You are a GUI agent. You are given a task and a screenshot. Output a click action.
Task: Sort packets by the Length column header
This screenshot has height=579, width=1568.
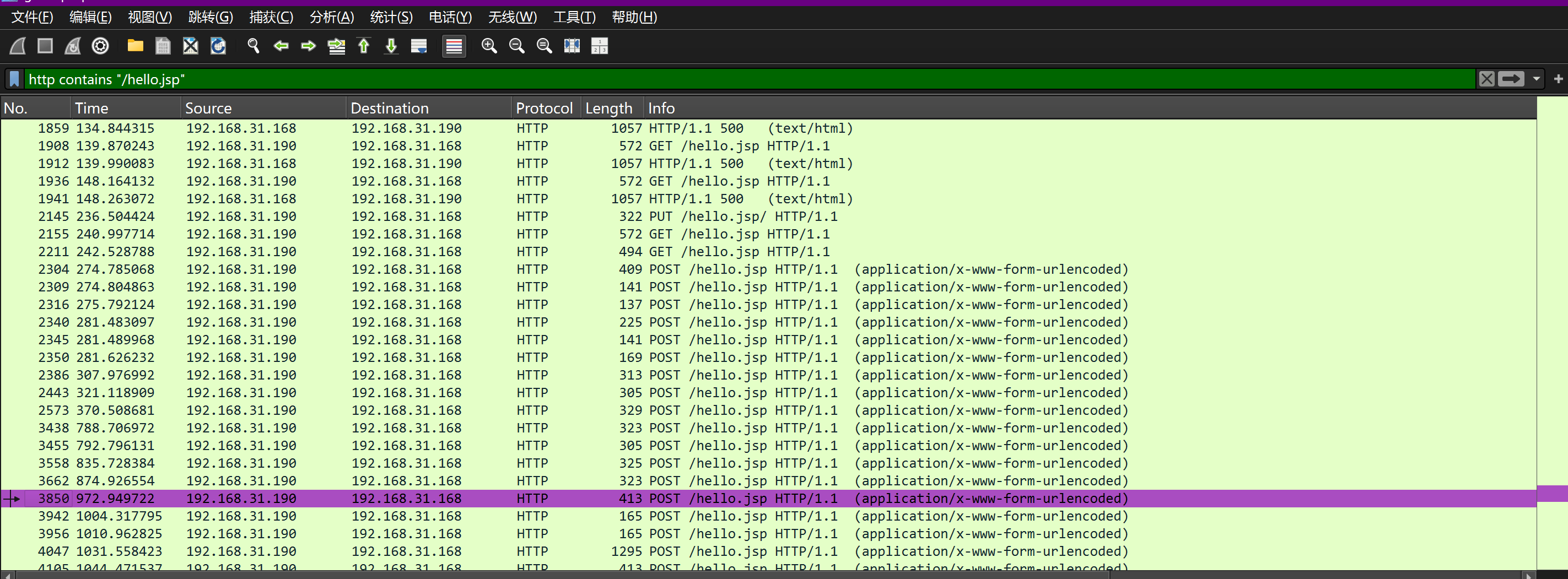[x=608, y=109]
